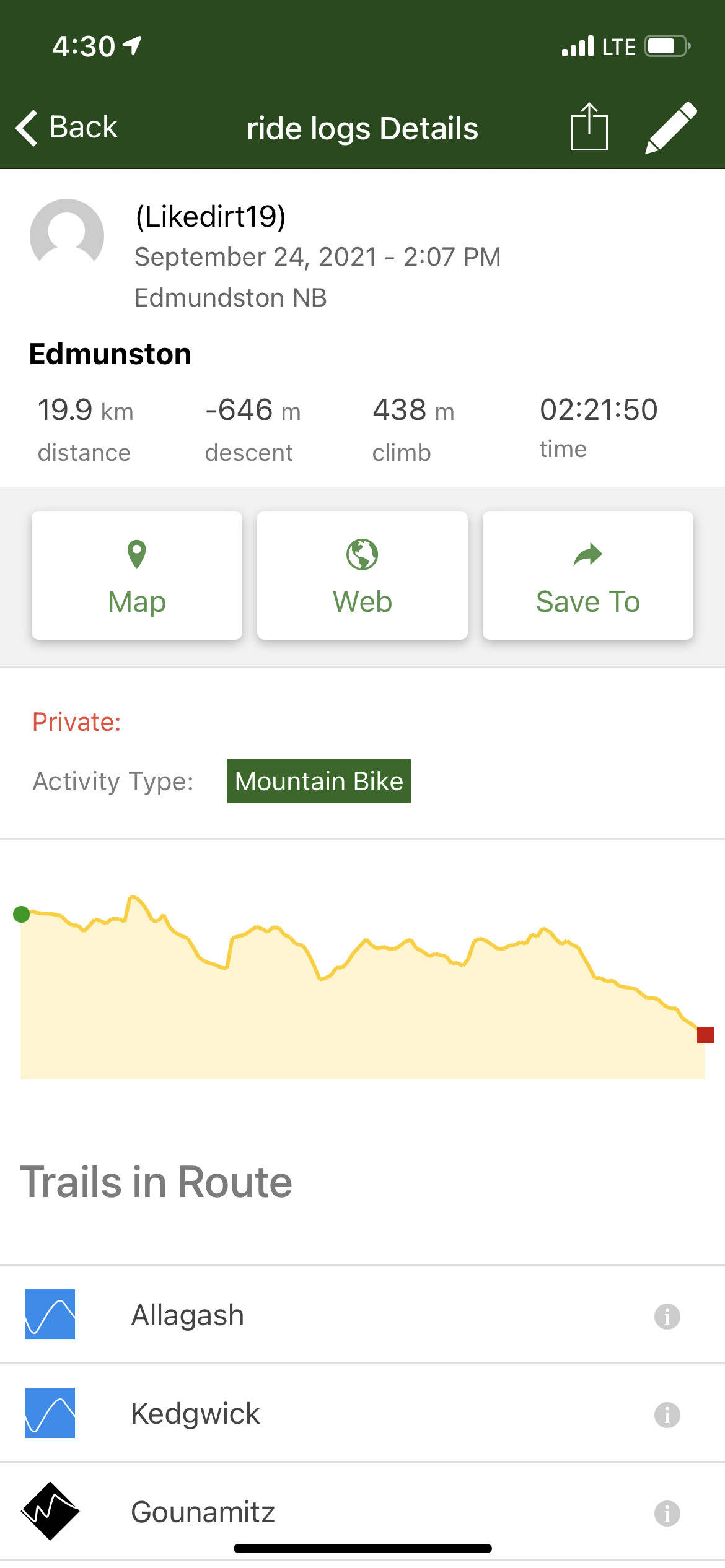725x1568 pixels.
Task: Tap the black diamond Gounamitz icon
Action: pyautogui.click(x=50, y=1511)
